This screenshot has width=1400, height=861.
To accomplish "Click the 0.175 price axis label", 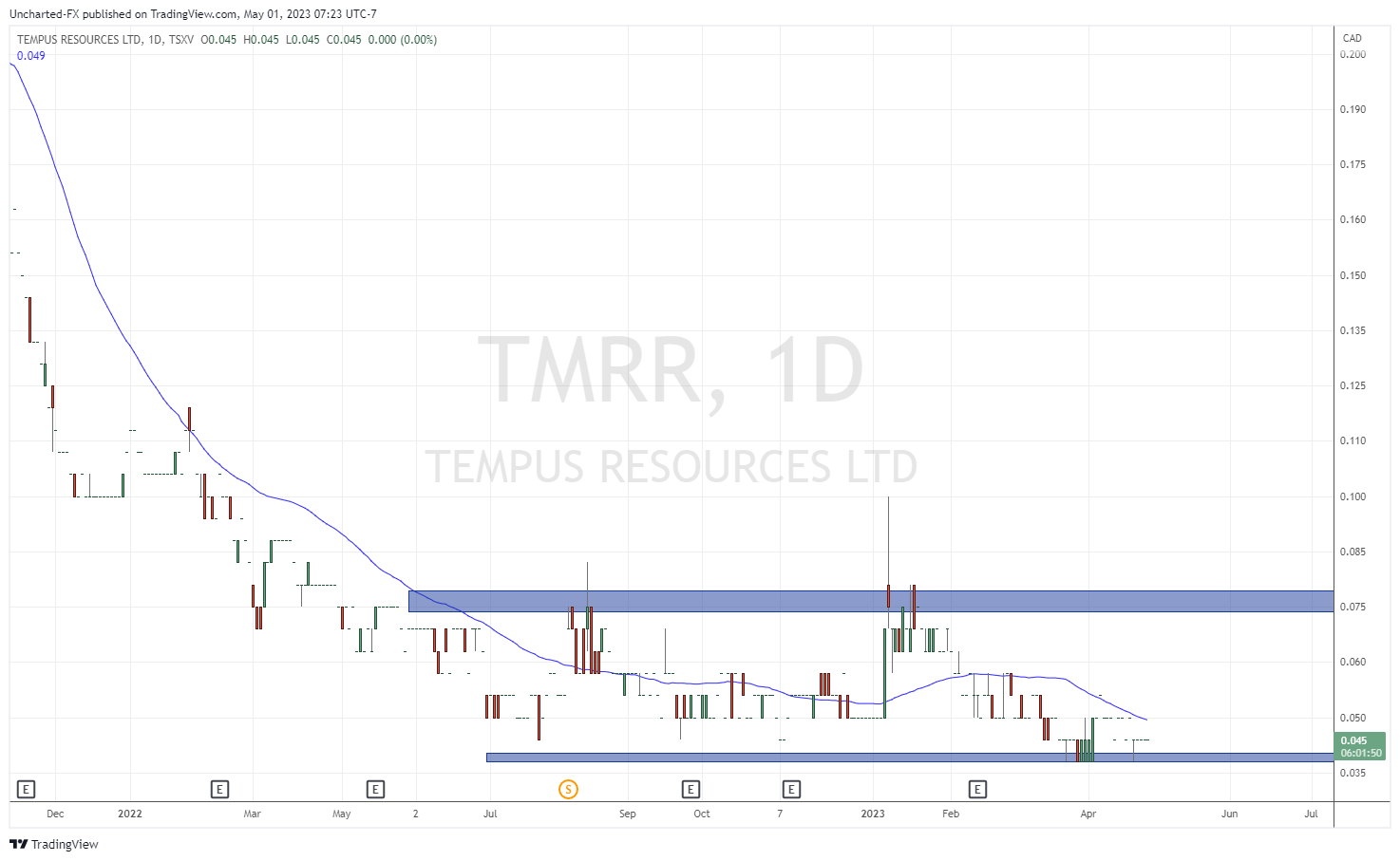I will pos(1353,164).
